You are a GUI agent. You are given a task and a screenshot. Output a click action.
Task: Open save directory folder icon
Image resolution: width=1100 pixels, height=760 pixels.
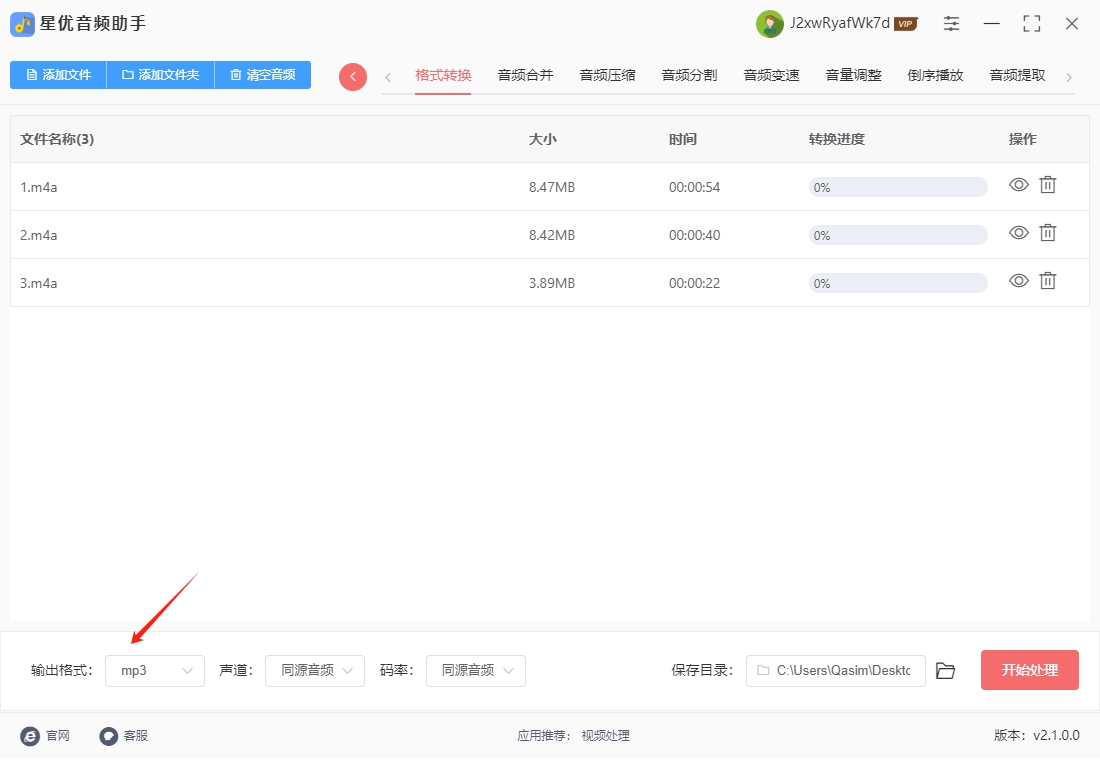pos(946,671)
